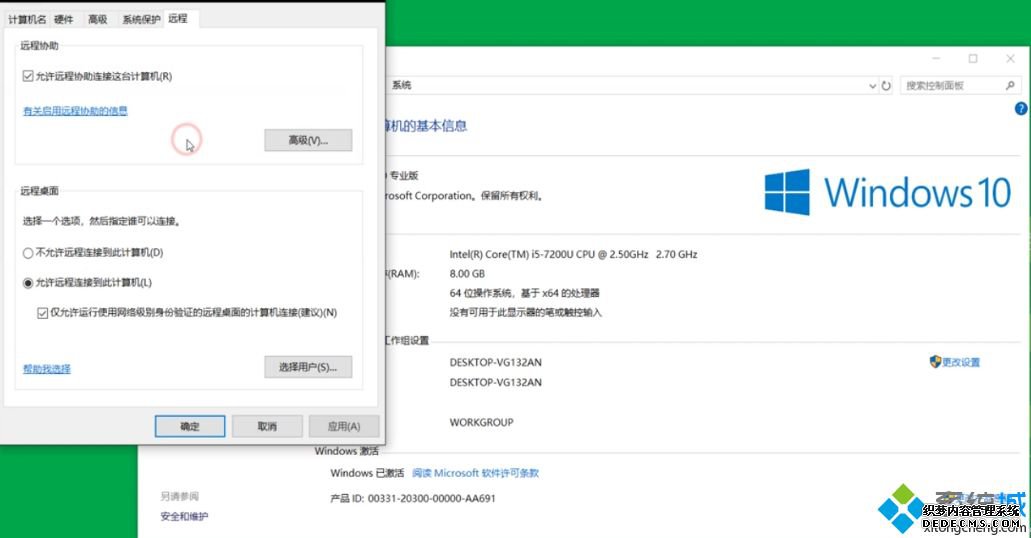Open the 系统保护 tab
Viewport: 1031px width, 538px height.
click(x=141, y=19)
